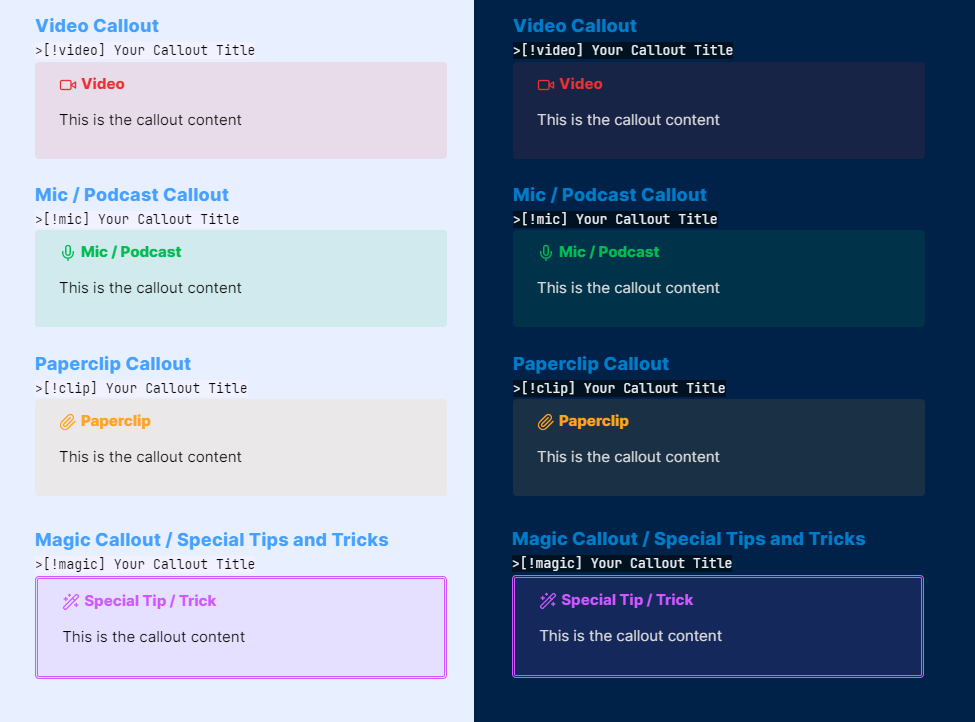975x722 pixels.
Task: Click dark theme 'Special Tip / Trick' callout title
Action: 627,599
